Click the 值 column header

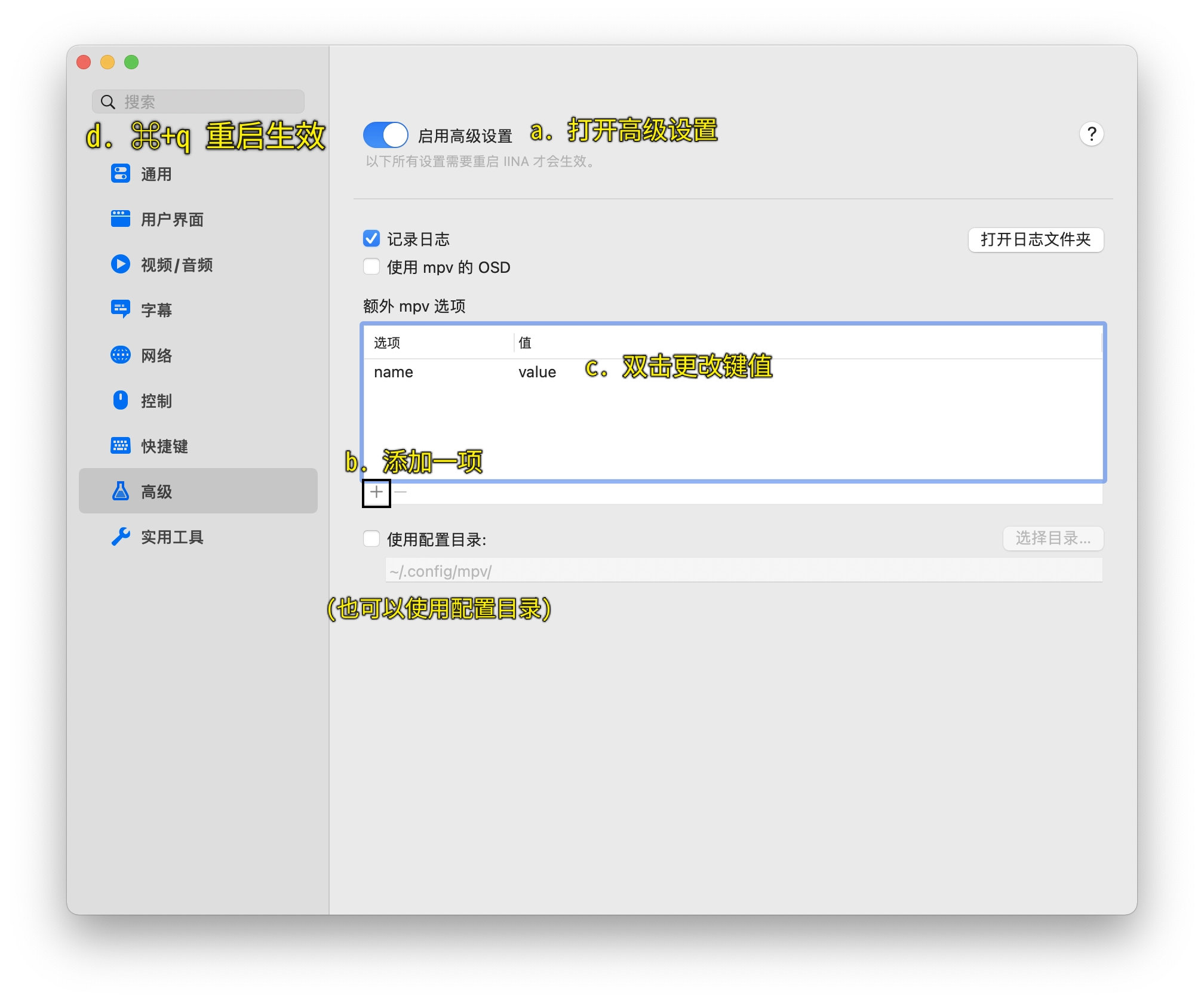[526, 343]
